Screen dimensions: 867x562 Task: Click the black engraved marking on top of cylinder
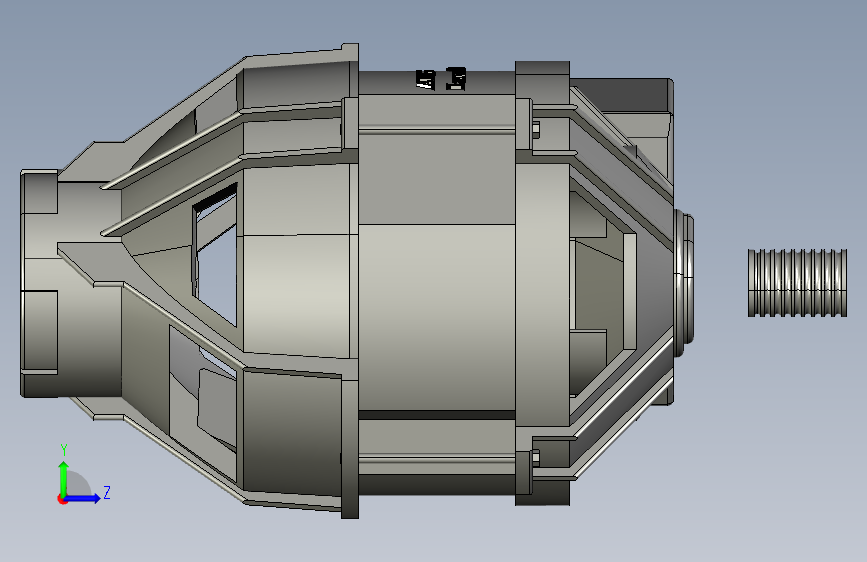(x=441, y=79)
